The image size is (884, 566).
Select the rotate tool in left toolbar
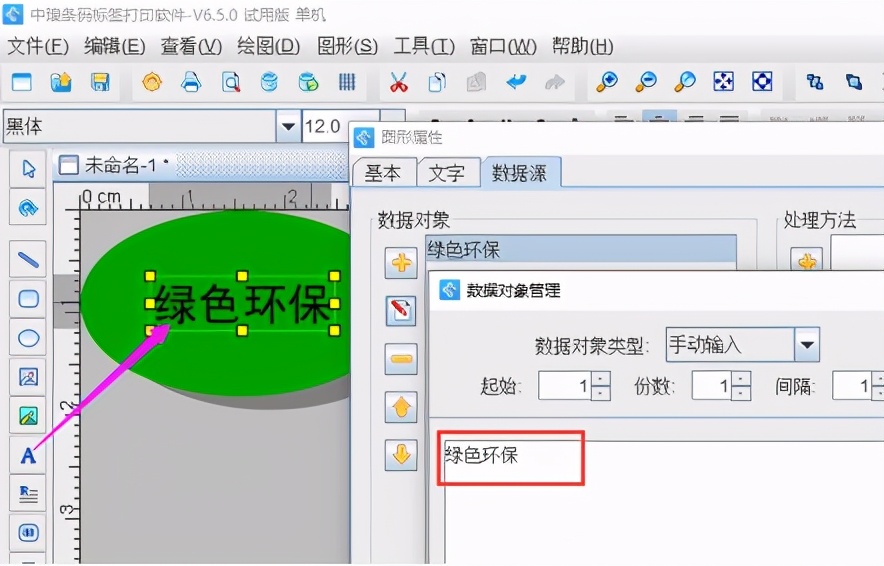point(28,208)
